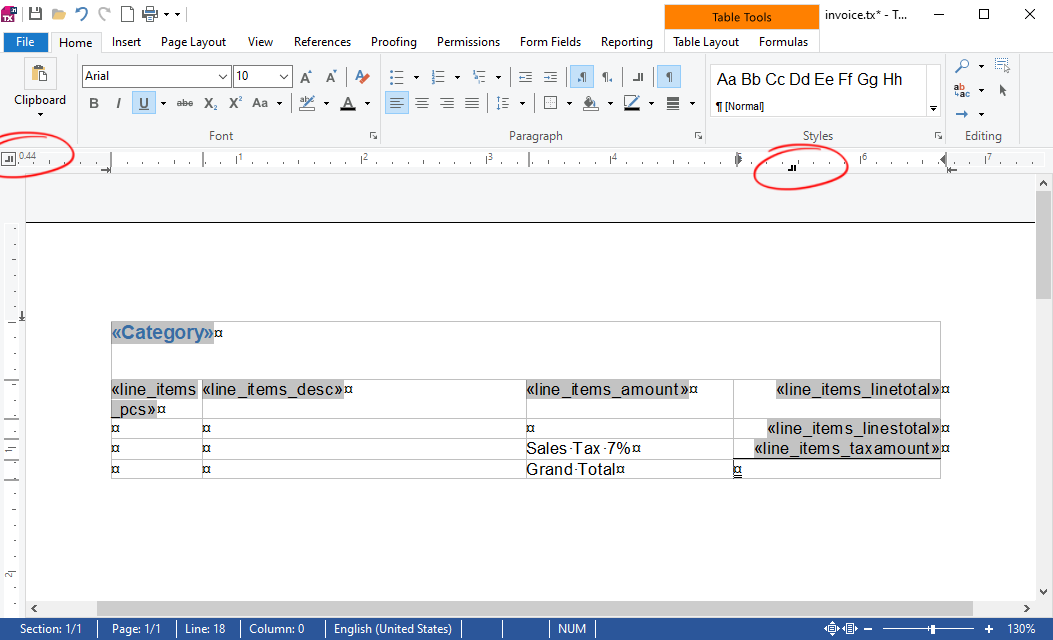Toggle align text left

tap(397, 103)
